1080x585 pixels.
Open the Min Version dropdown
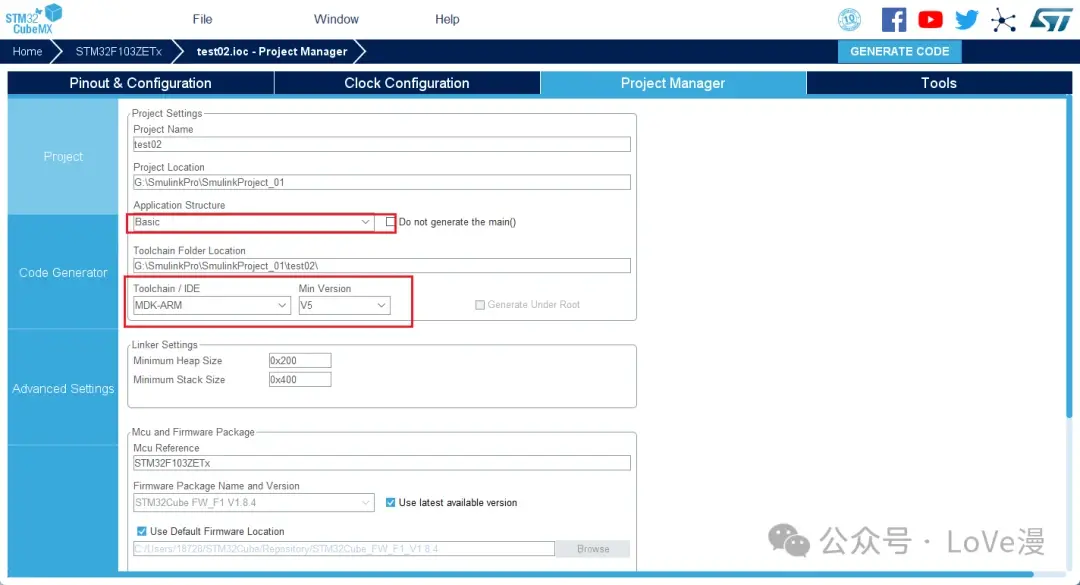tap(344, 305)
